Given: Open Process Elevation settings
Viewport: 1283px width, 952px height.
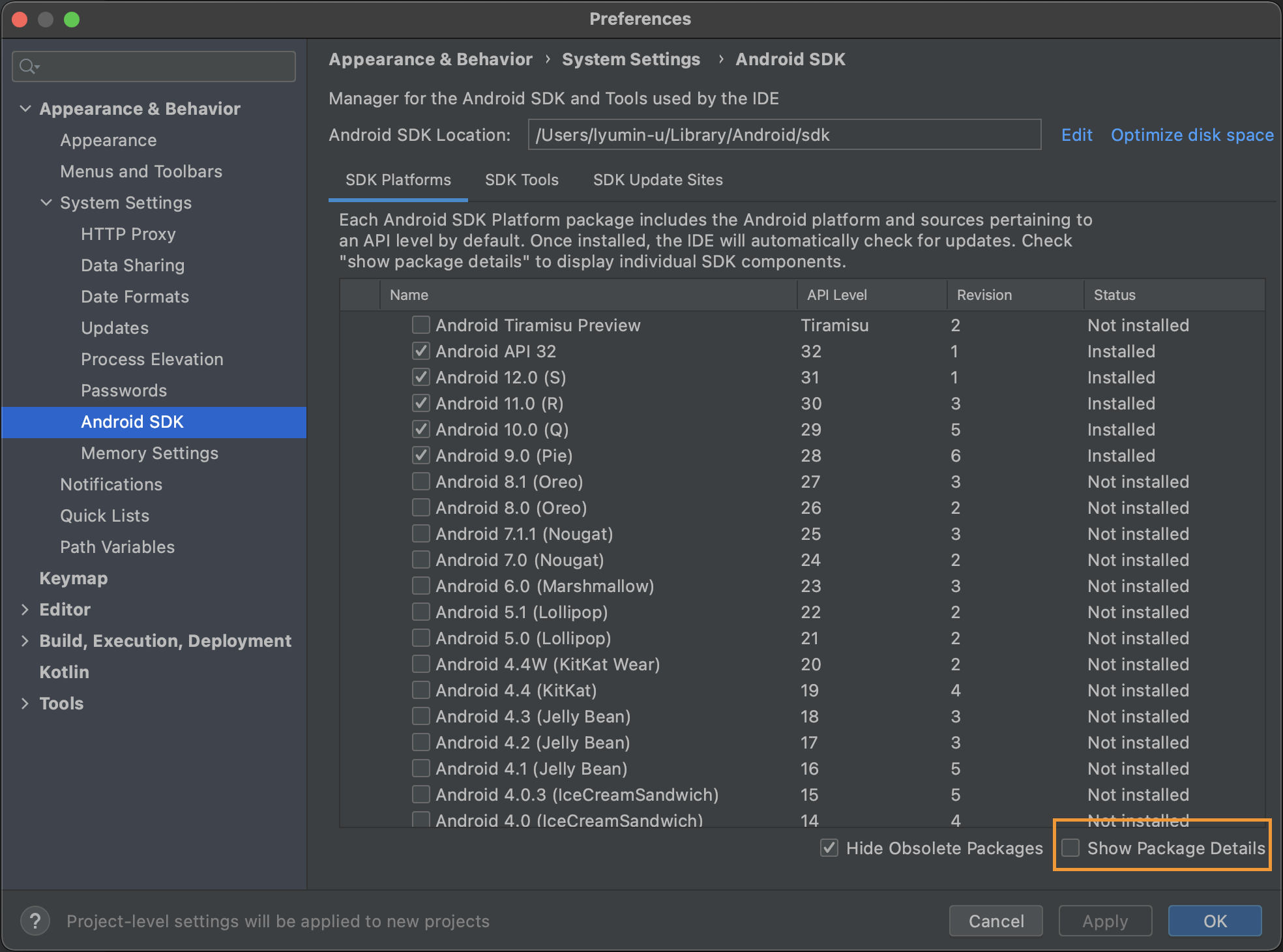Looking at the screenshot, I should (152, 359).
